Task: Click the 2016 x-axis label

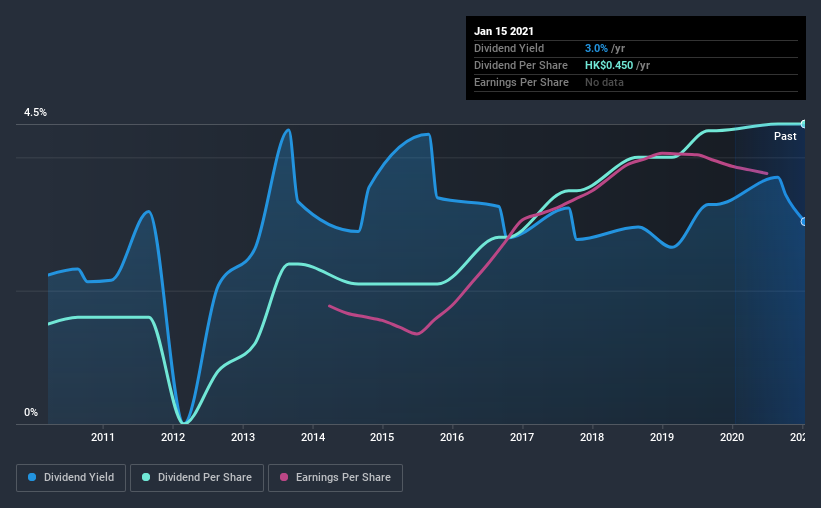Action: click(x=452, y=437)
